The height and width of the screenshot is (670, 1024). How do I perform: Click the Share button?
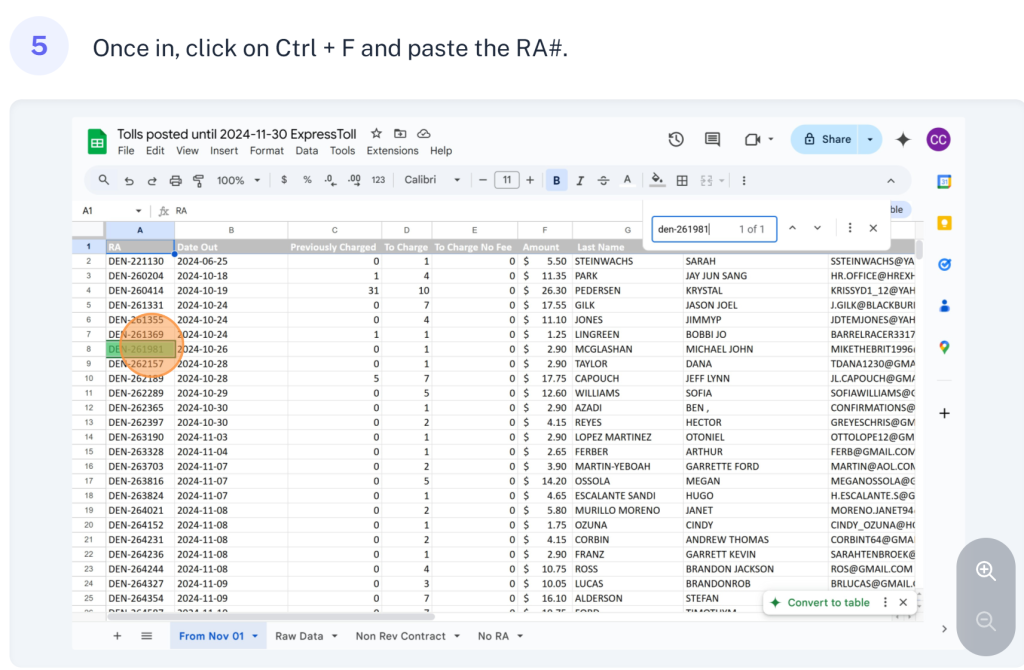point(827,140)
